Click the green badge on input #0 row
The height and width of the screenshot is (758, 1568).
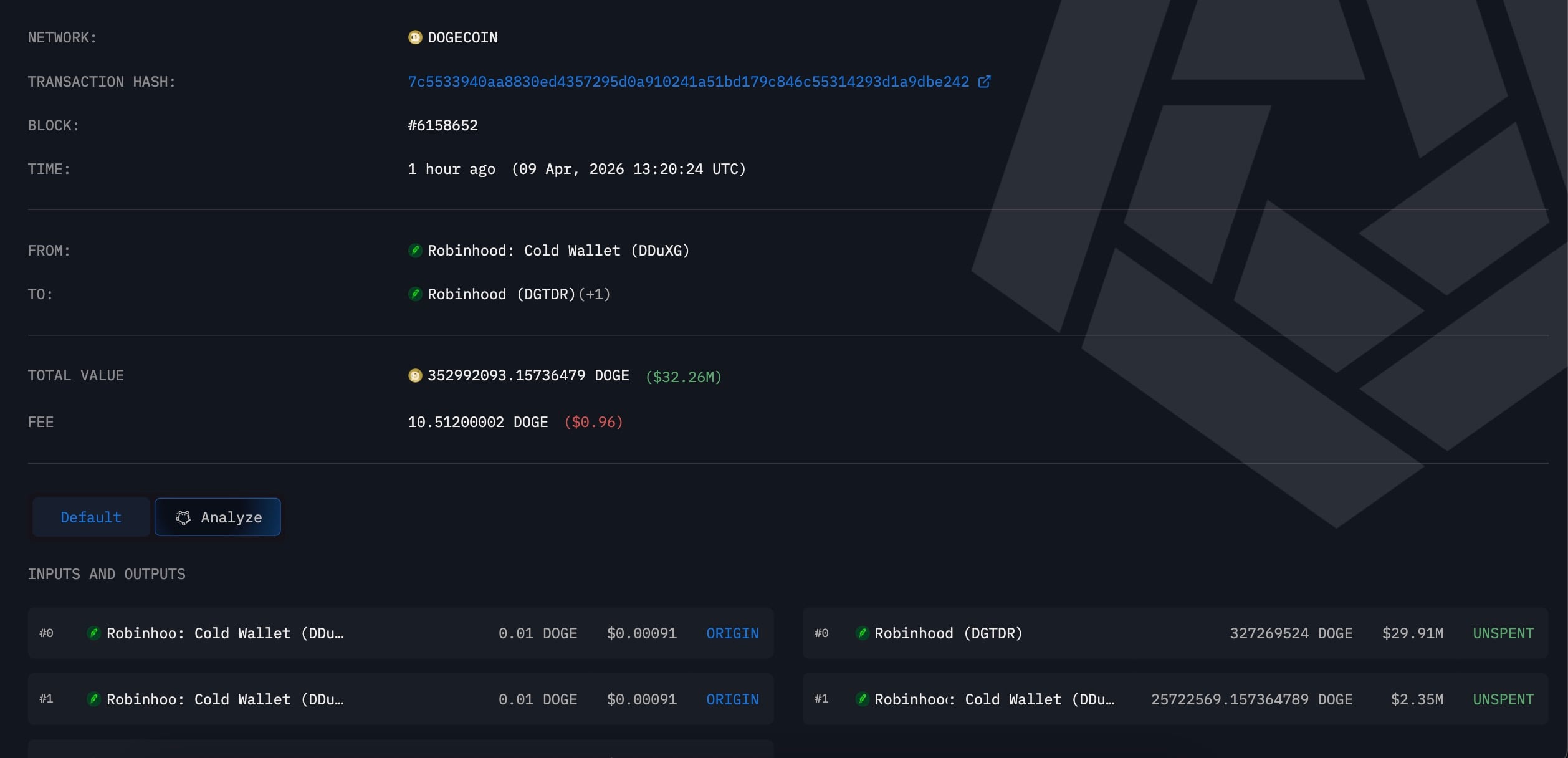pos(94,633)
